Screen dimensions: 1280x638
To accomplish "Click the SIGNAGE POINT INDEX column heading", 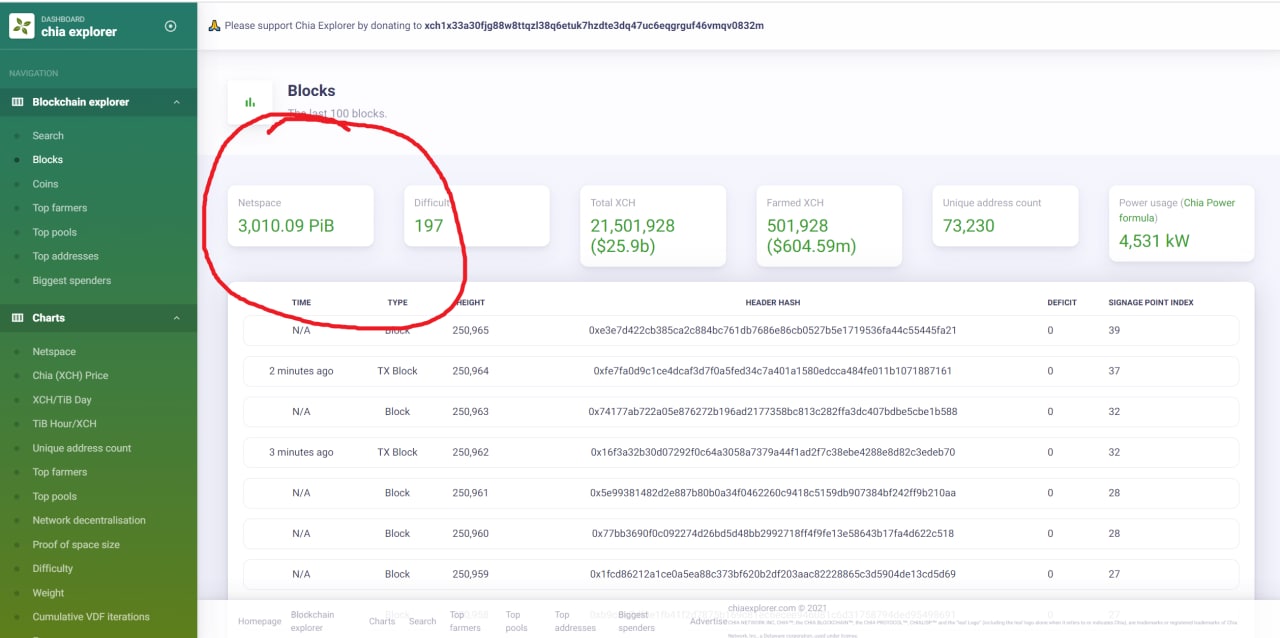I will click(1151, 302).
